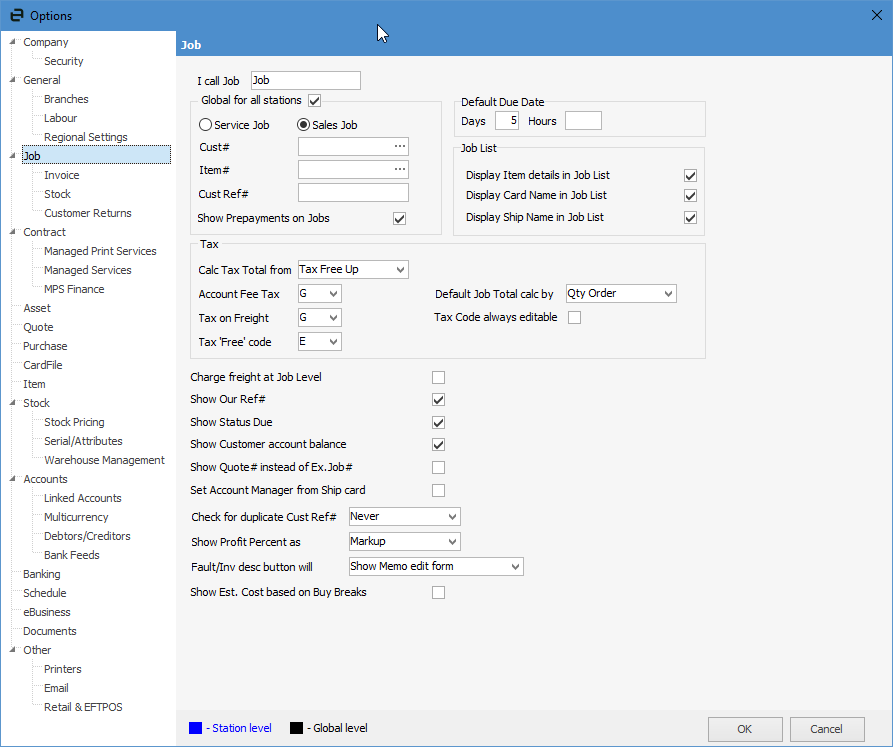Viewport: 893px width, 747px height.
Task: Select Invoice in the options tree
Action: tap(62, 175)
